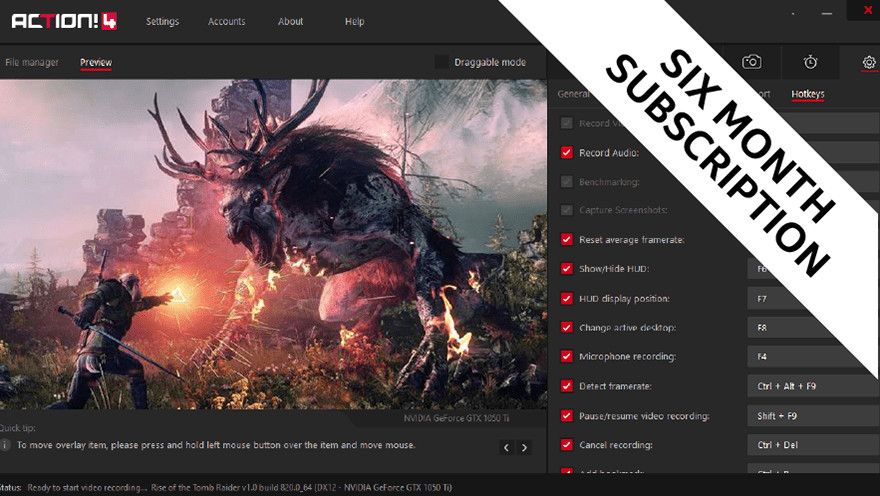880x496 pixels.
Task: Open the About menu
Action: click(290, 21)
